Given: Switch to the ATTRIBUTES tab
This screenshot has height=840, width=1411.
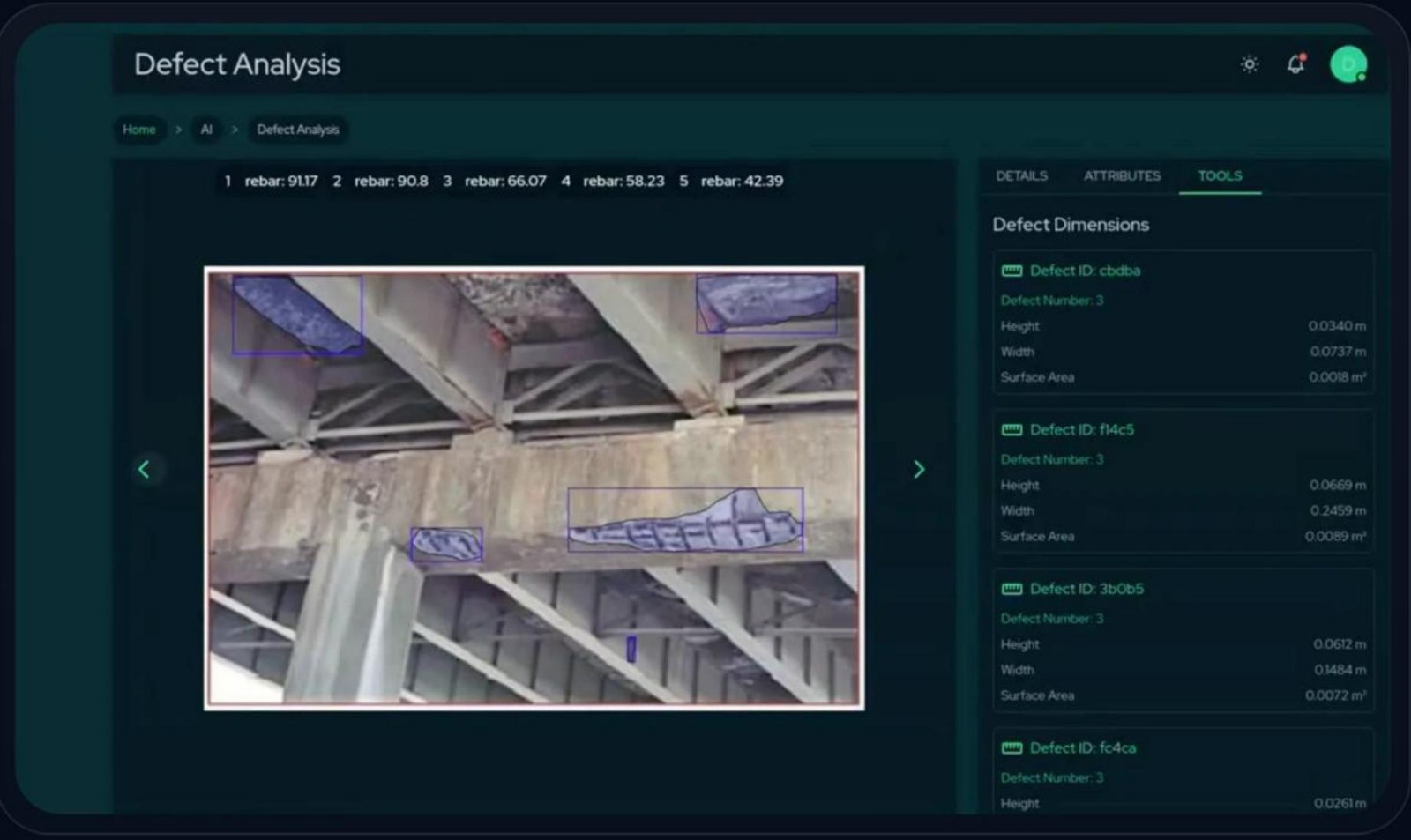Looking at the screenshot, I should point(1122,175).
